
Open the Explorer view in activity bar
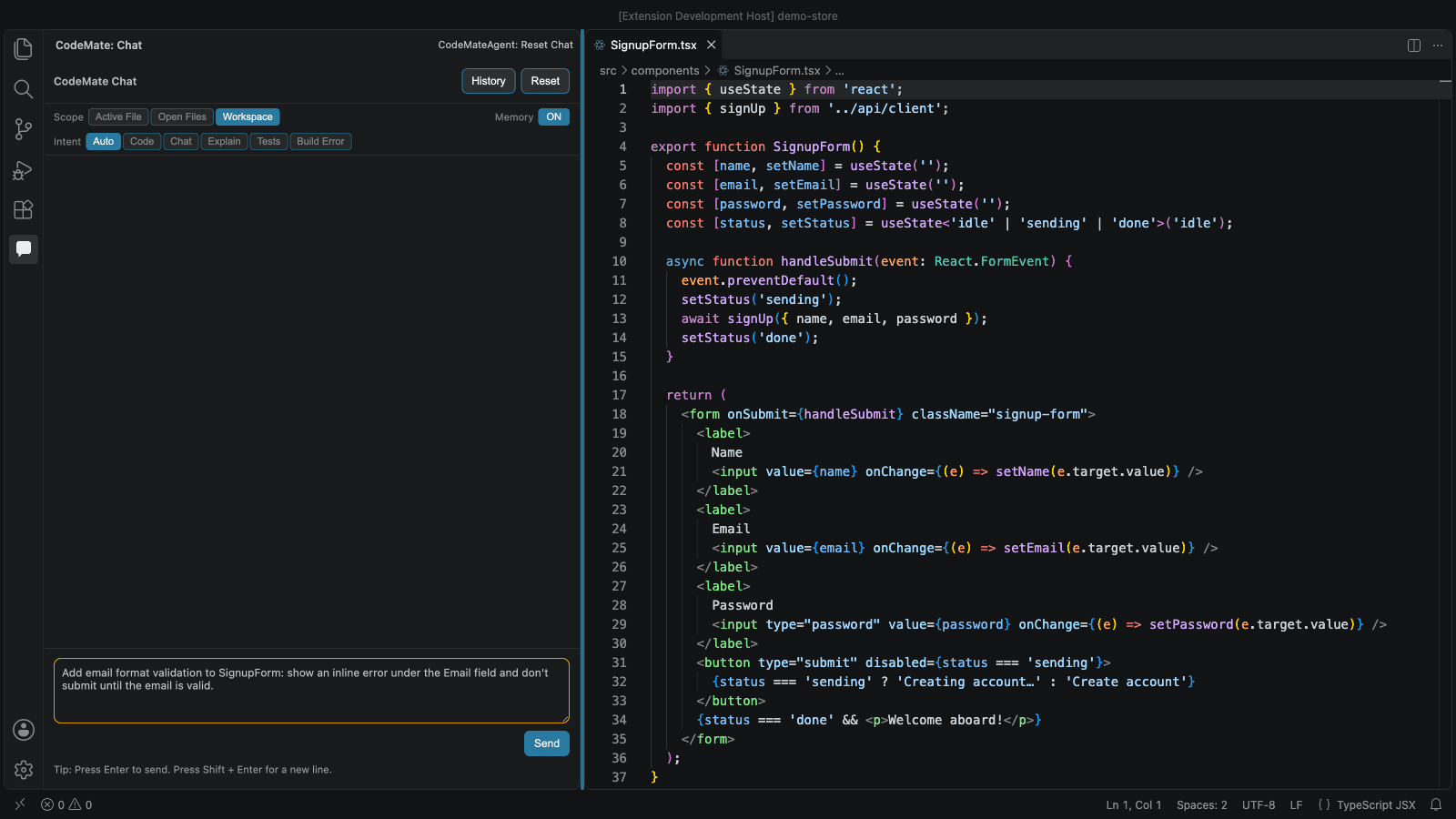(x=24, y=49)
